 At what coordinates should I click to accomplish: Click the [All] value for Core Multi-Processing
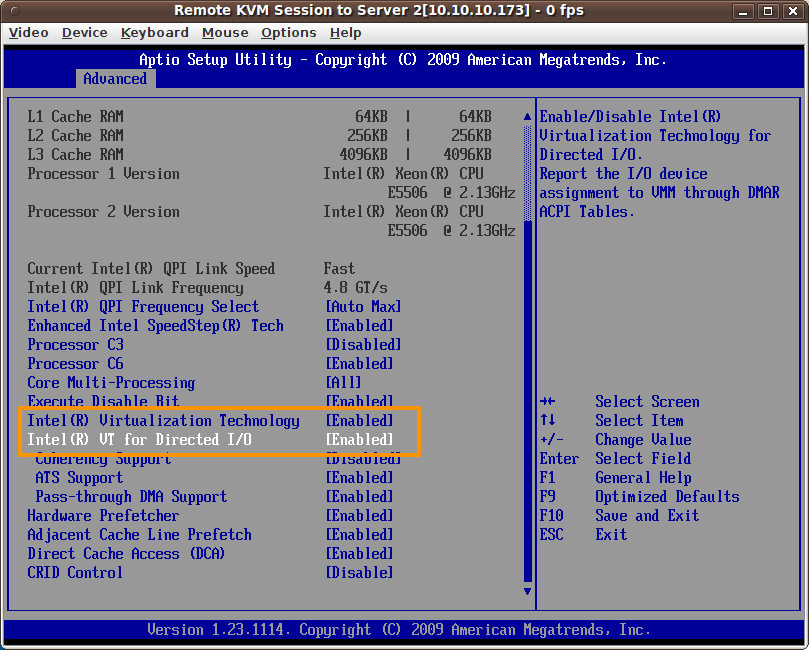point(343,383)
